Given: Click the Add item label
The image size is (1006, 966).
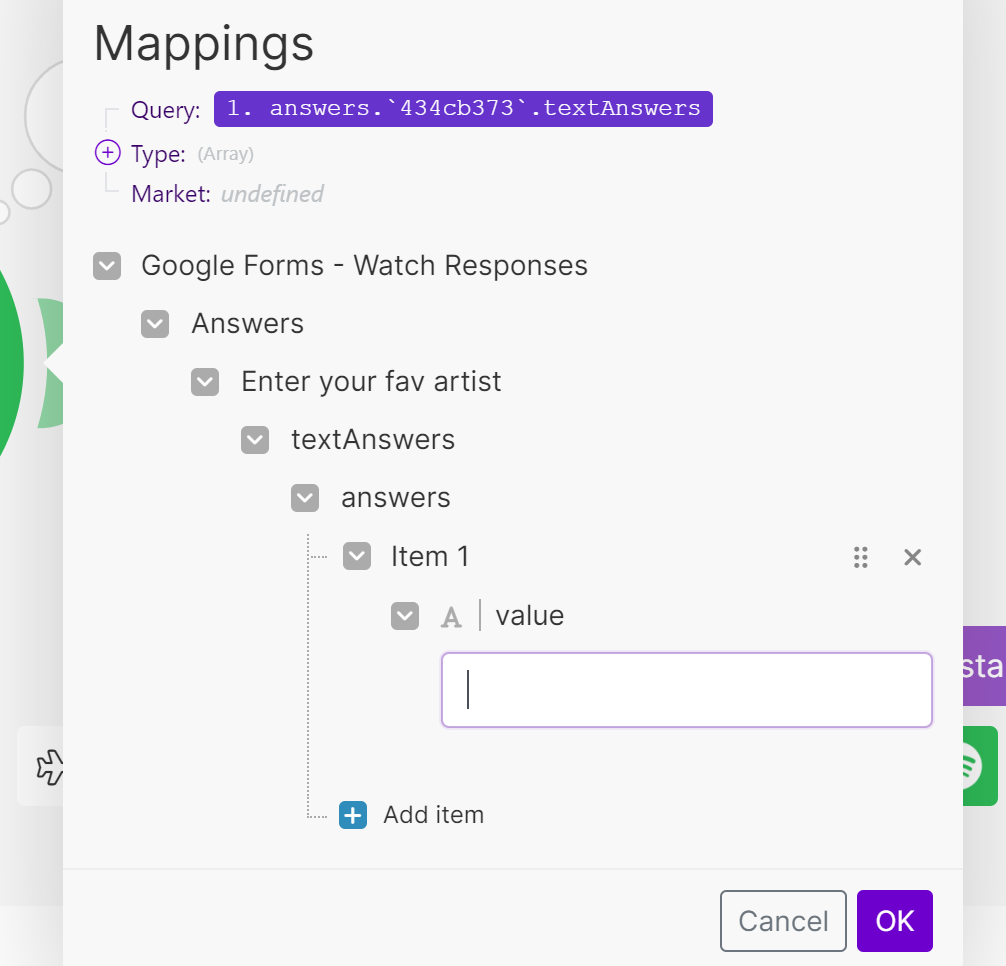Looking at the screenshot, I should tap(433, 815).
